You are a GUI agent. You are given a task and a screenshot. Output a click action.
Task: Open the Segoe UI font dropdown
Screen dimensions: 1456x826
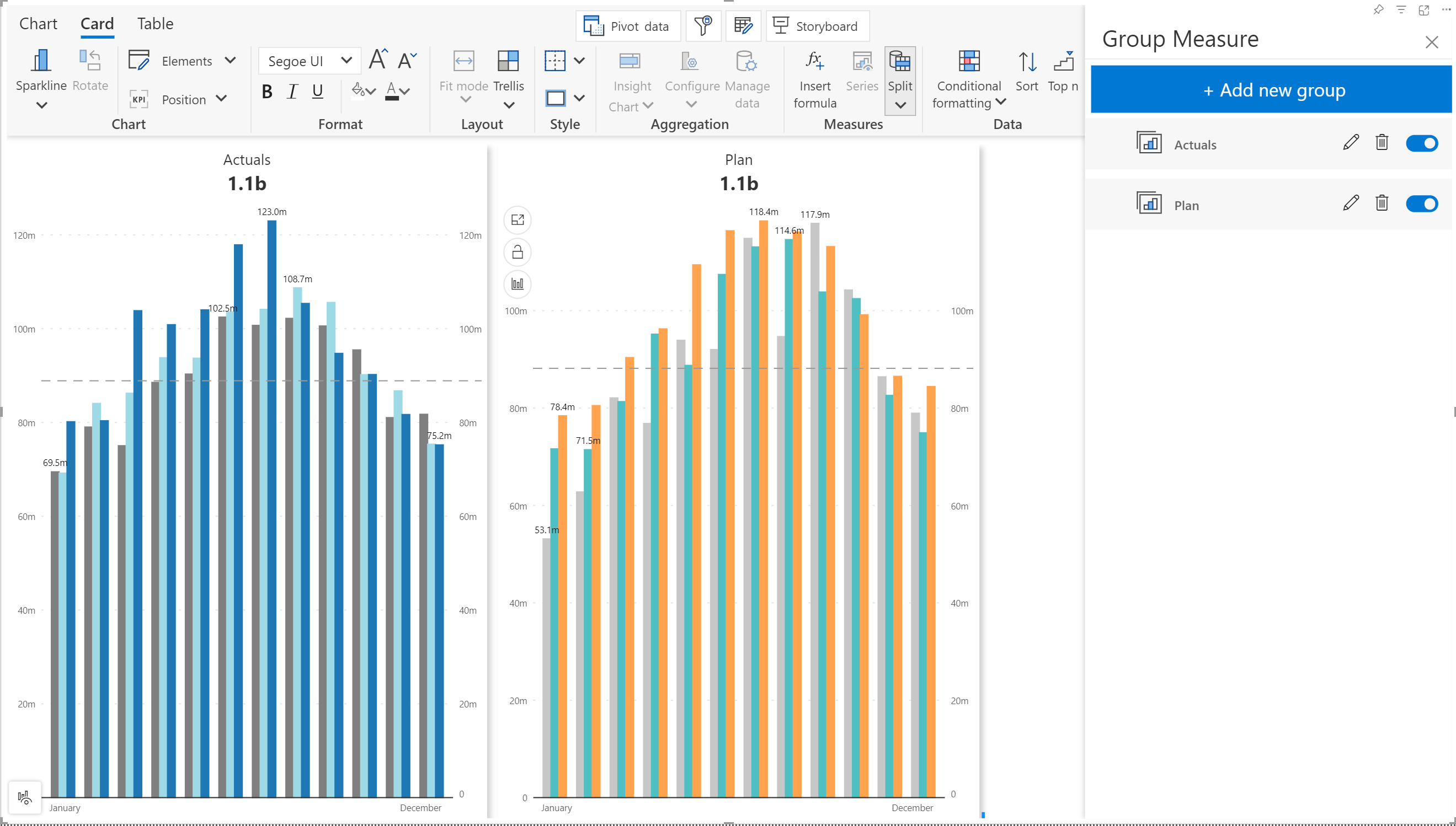coord(310,61)
